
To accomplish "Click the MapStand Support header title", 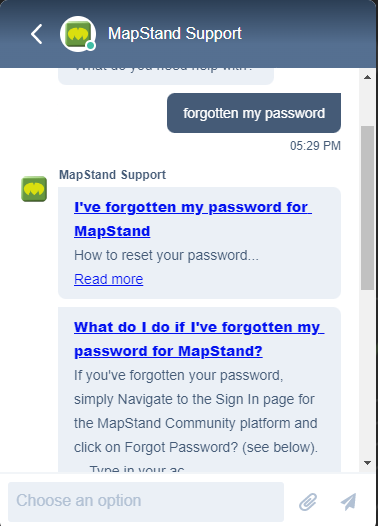I will pos(175,34).
